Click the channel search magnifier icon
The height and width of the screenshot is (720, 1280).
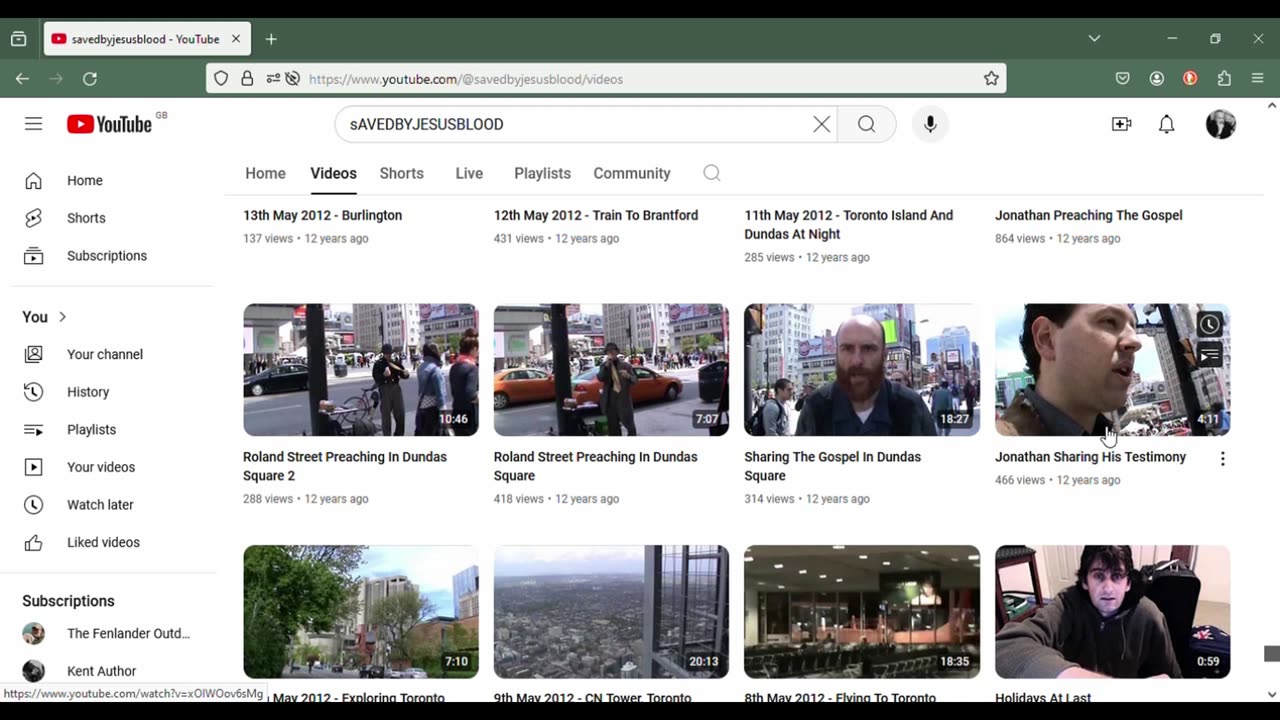click(x=711, y=173)
